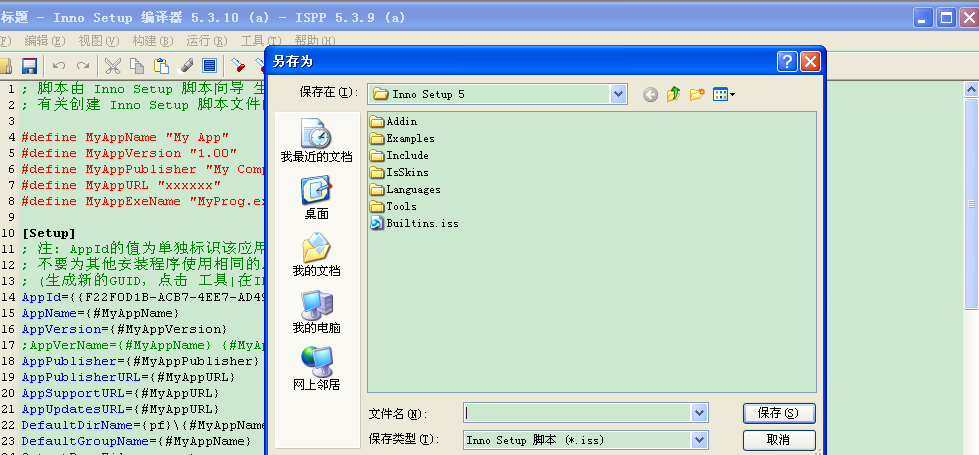Maximize the Inno Setup compiler window
Image resolution: width=979 pixels, height=455 pixels.
[947, 17]
